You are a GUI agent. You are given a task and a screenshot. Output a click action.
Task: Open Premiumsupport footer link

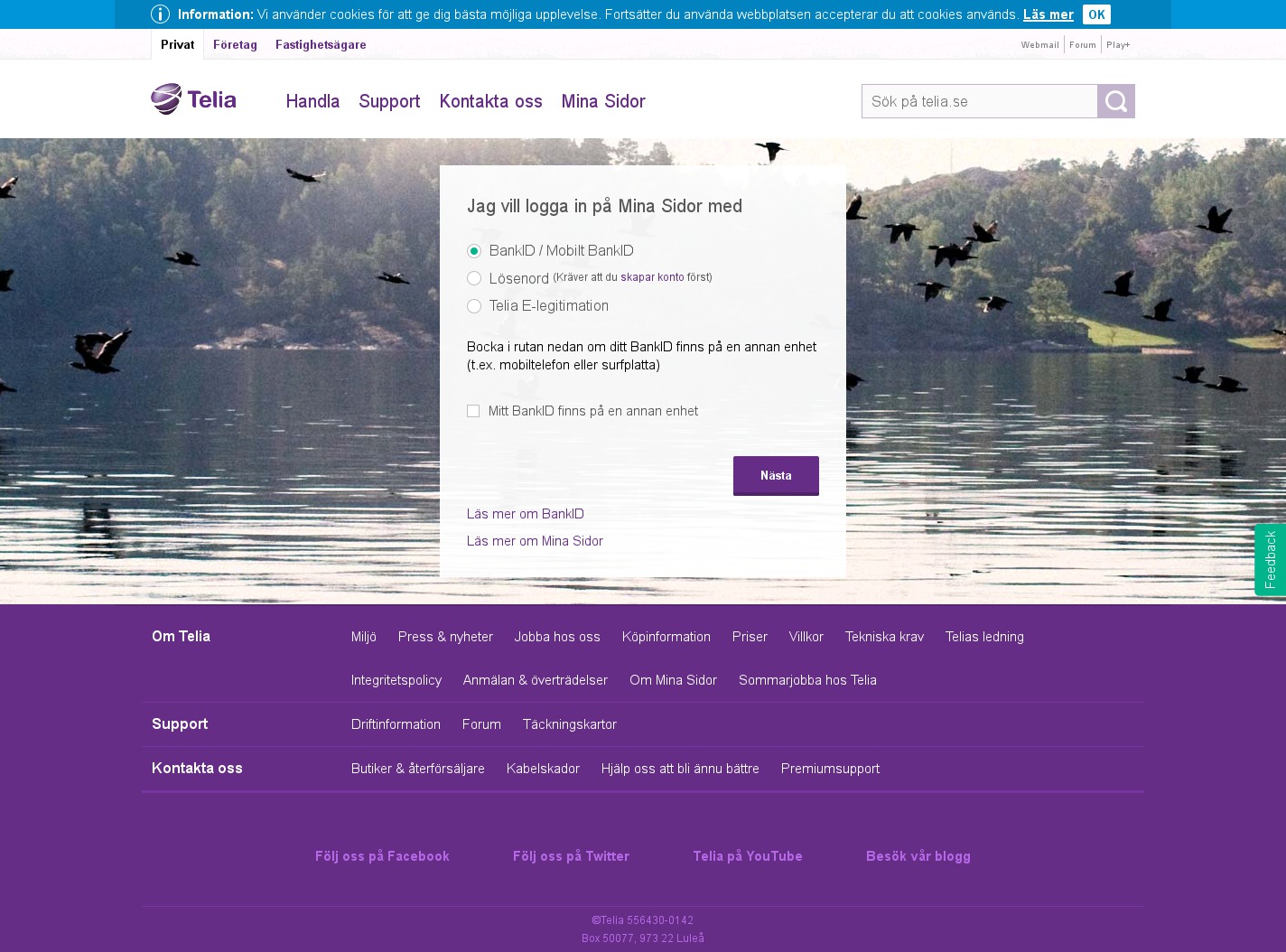(830, 769)
